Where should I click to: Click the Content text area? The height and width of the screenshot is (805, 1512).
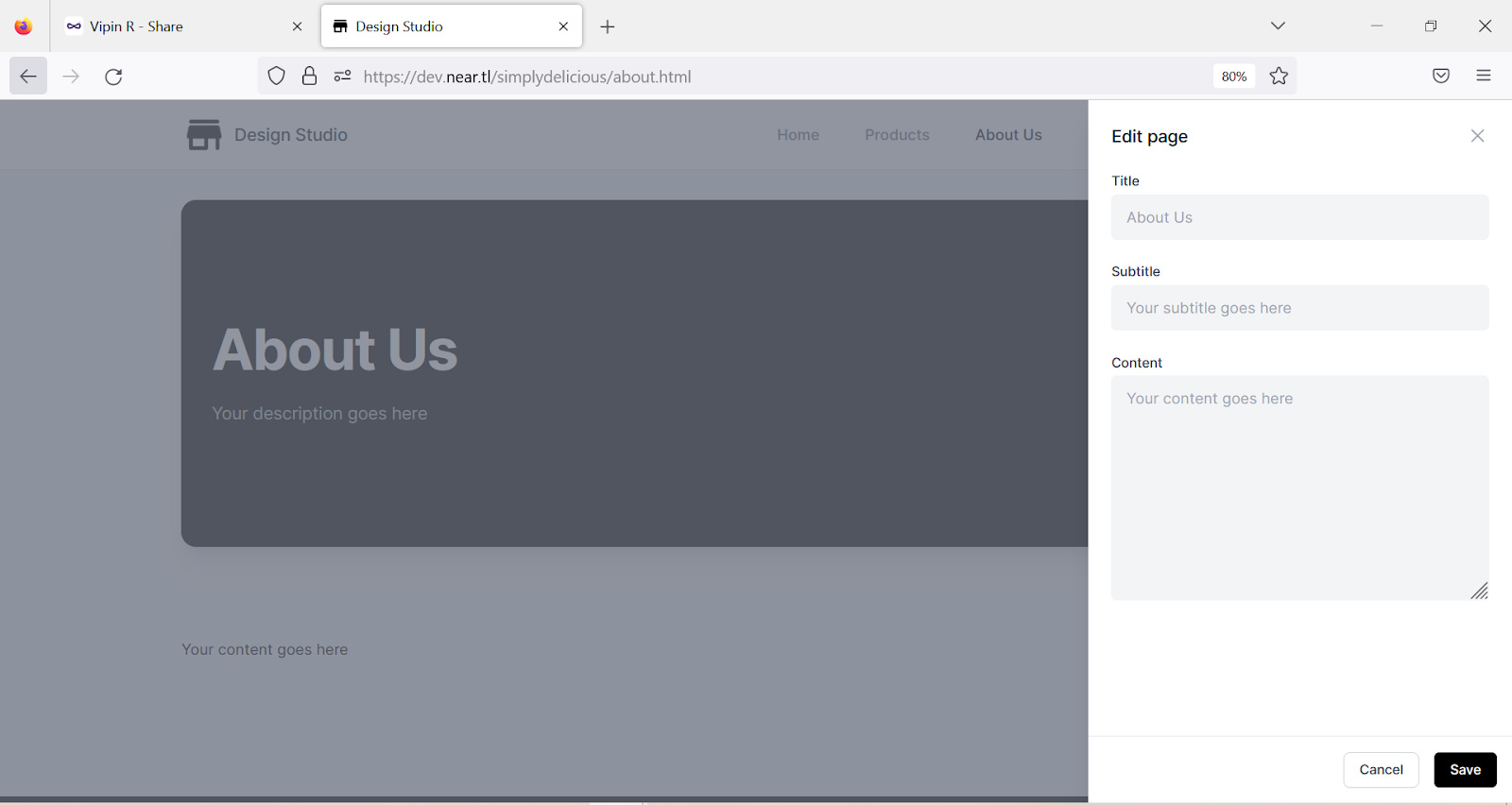point(1300,488)
